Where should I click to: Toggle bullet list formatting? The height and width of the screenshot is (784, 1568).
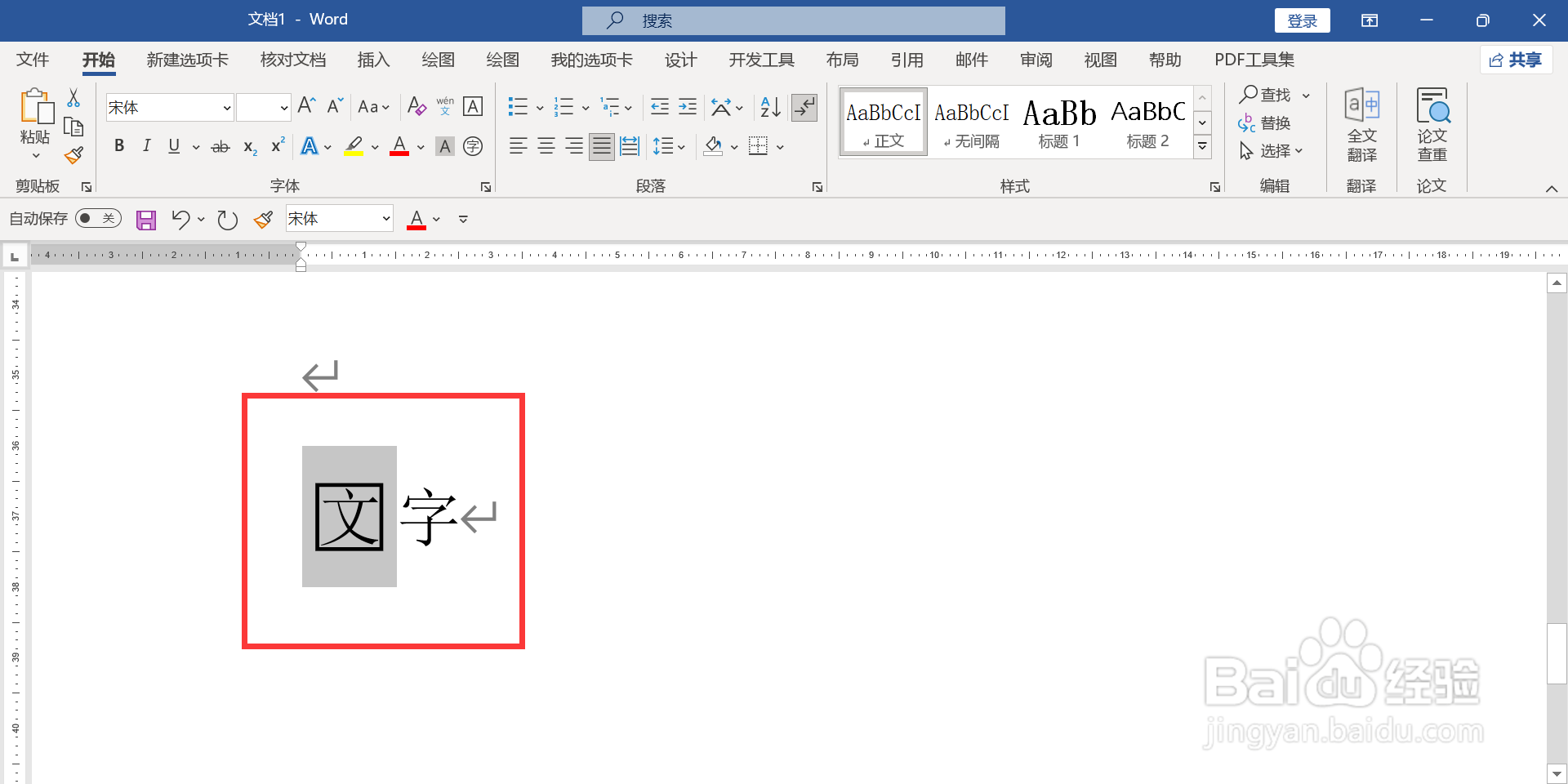tap(518, 106)
